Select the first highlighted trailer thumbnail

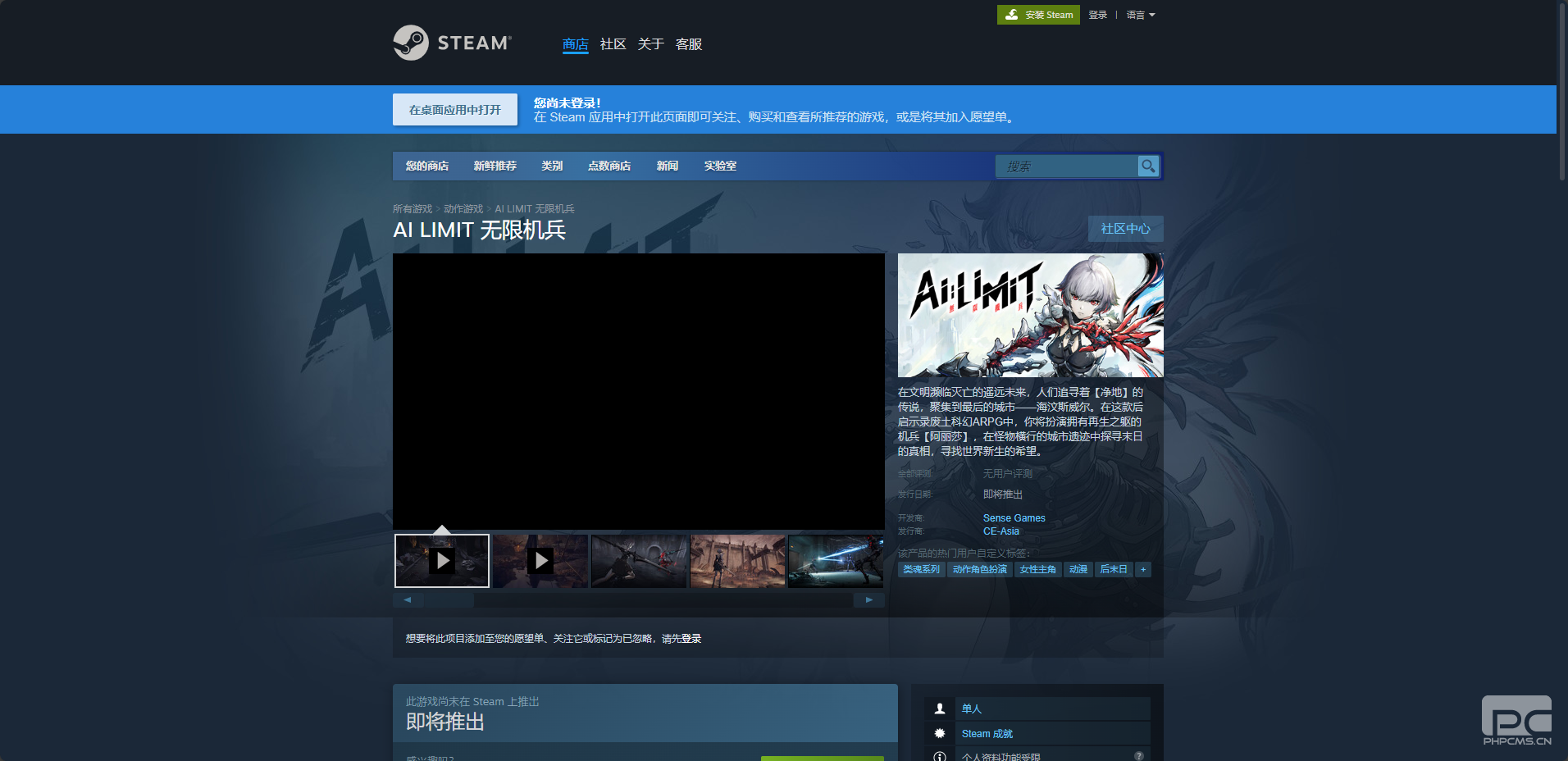click(442, 561)
